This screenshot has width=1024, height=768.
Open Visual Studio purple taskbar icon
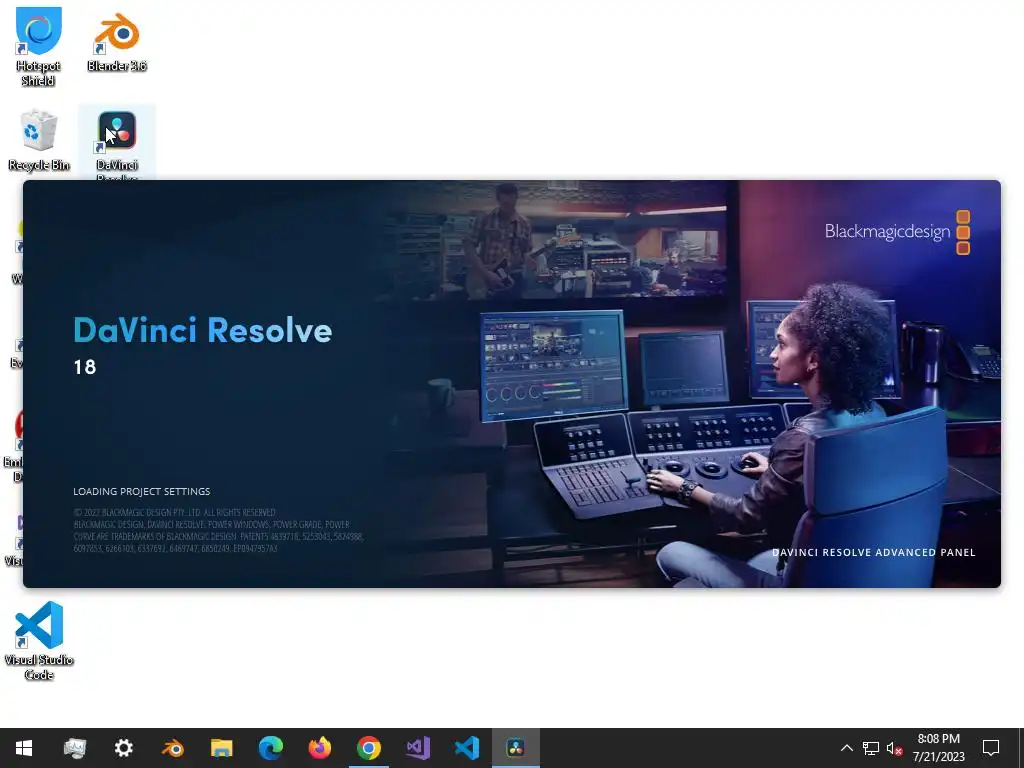[x=418, y=748]
